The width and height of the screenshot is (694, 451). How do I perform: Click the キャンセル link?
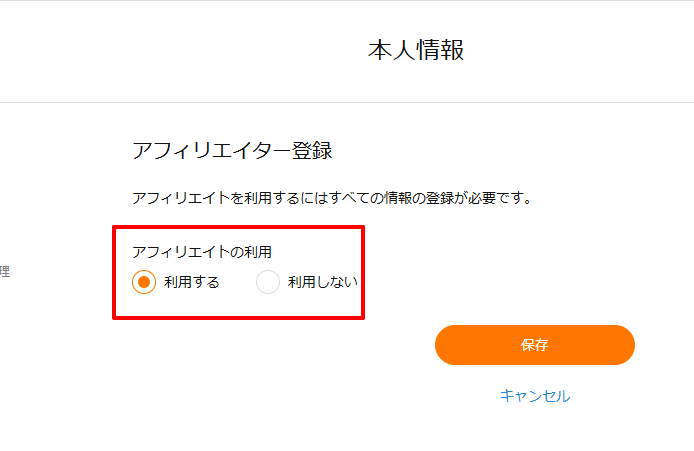pos(534,396)
